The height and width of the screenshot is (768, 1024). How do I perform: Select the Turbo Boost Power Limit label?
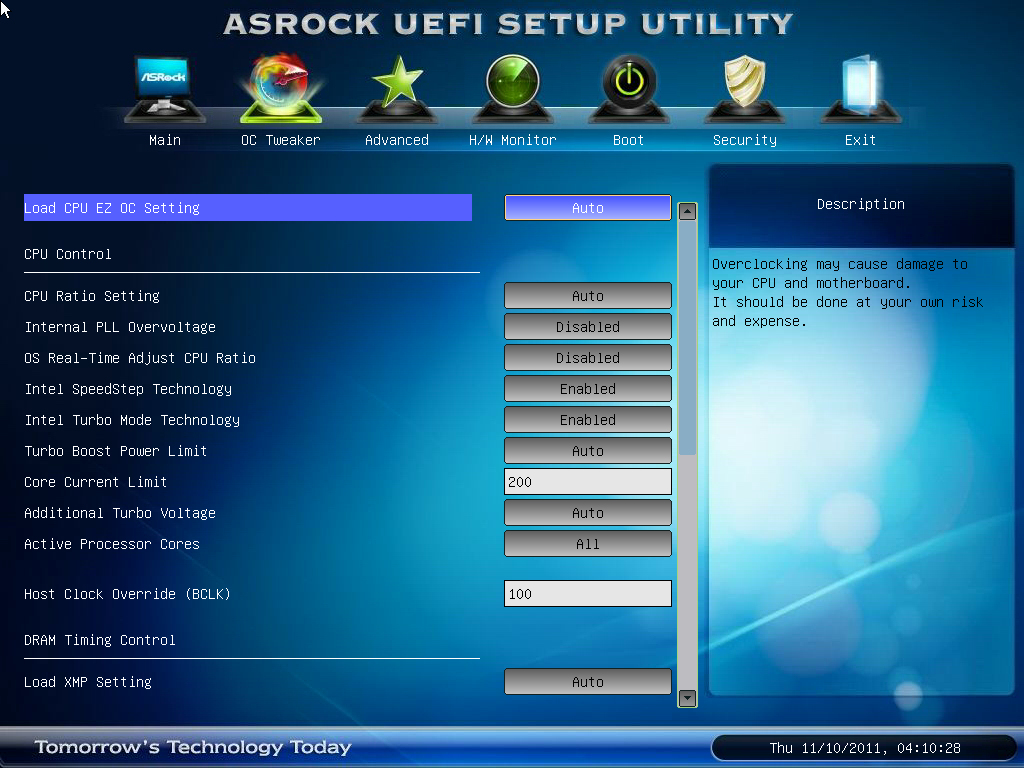click(x=116, y=451)
